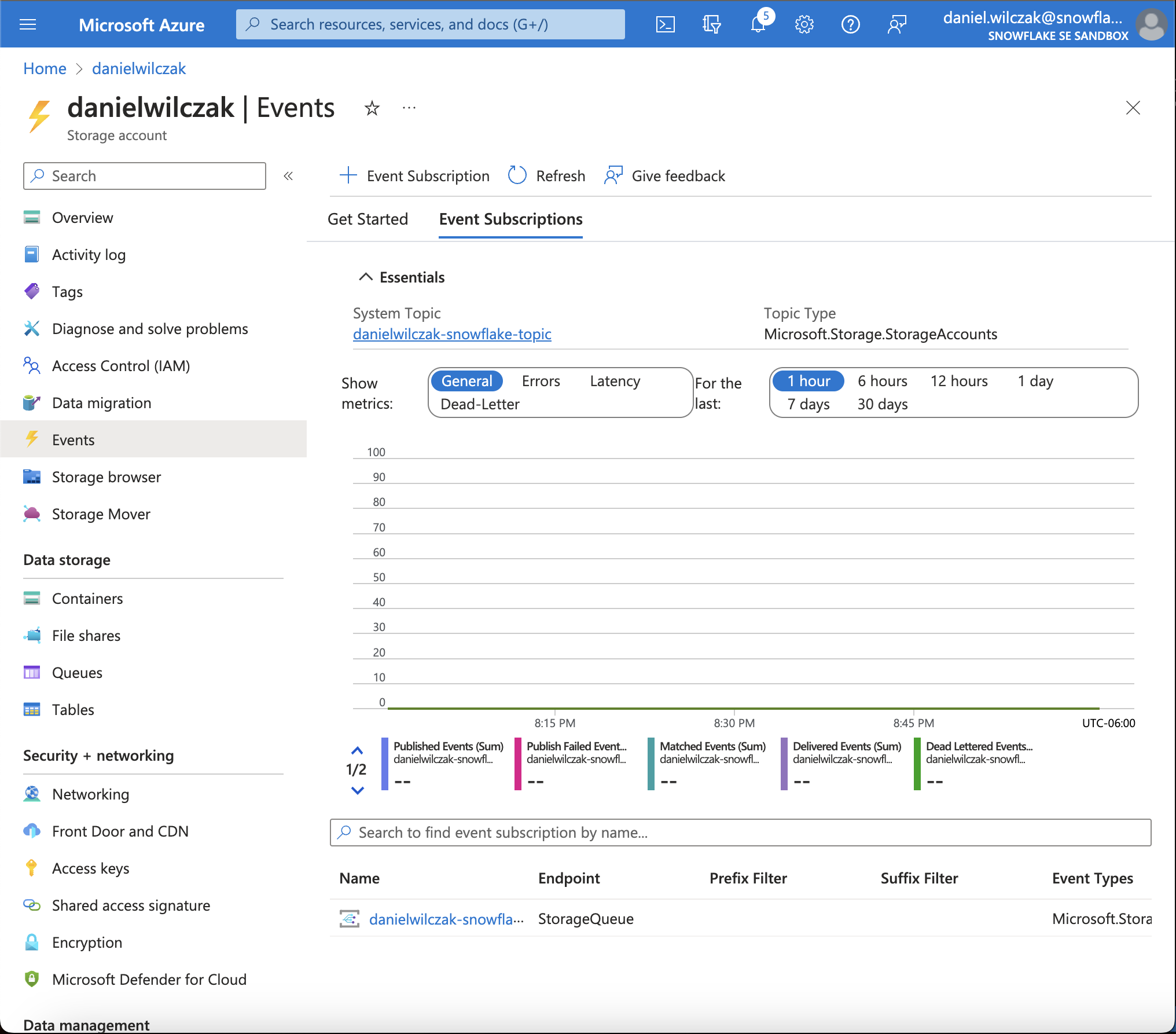Click the sidebar Search field
The height and width of the screenshot is (1034, 1176).
coord(145,176)
